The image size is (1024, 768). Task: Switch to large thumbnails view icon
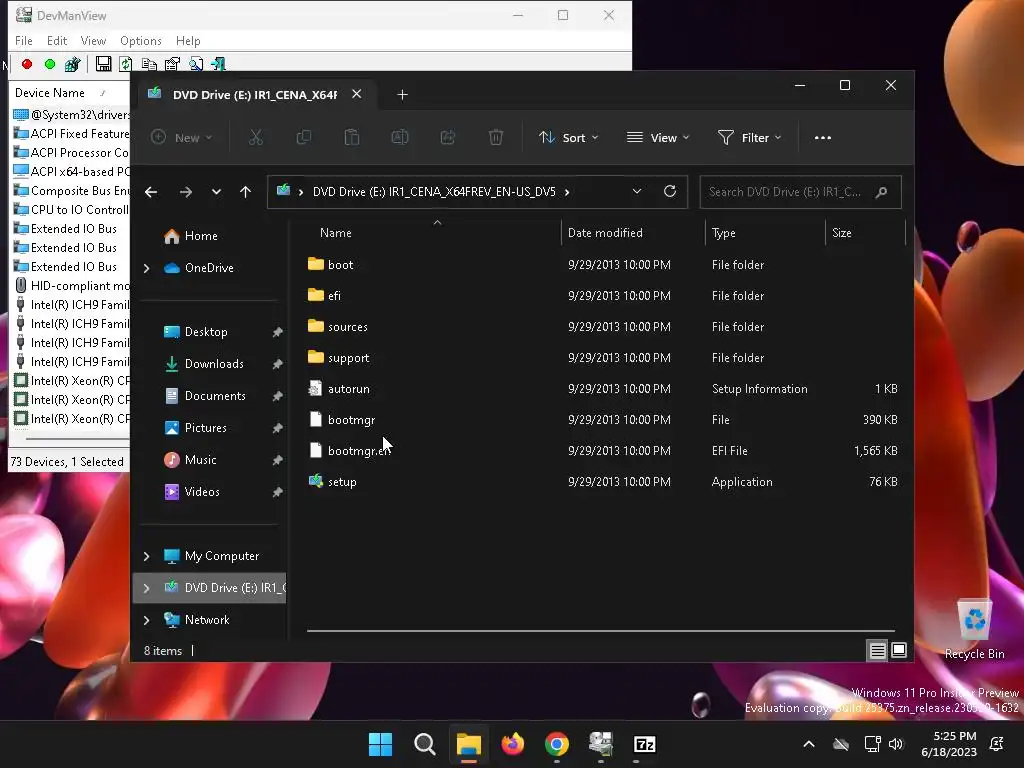[x=899, y=650]
